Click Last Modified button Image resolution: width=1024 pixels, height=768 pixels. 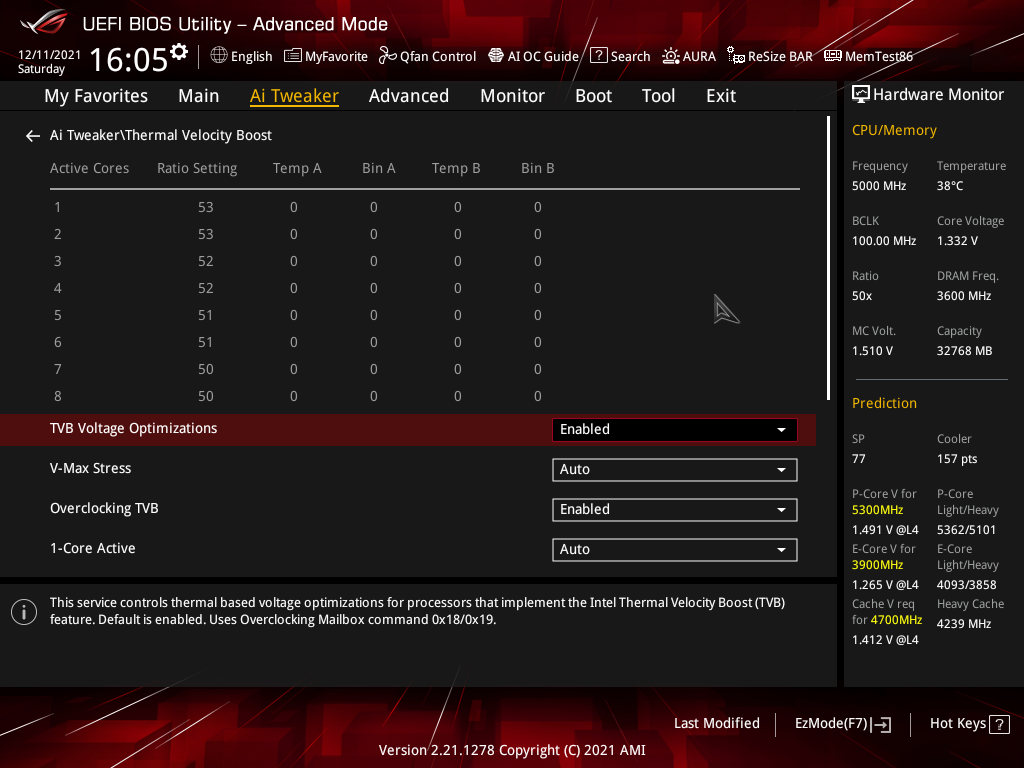pos(716,724)
